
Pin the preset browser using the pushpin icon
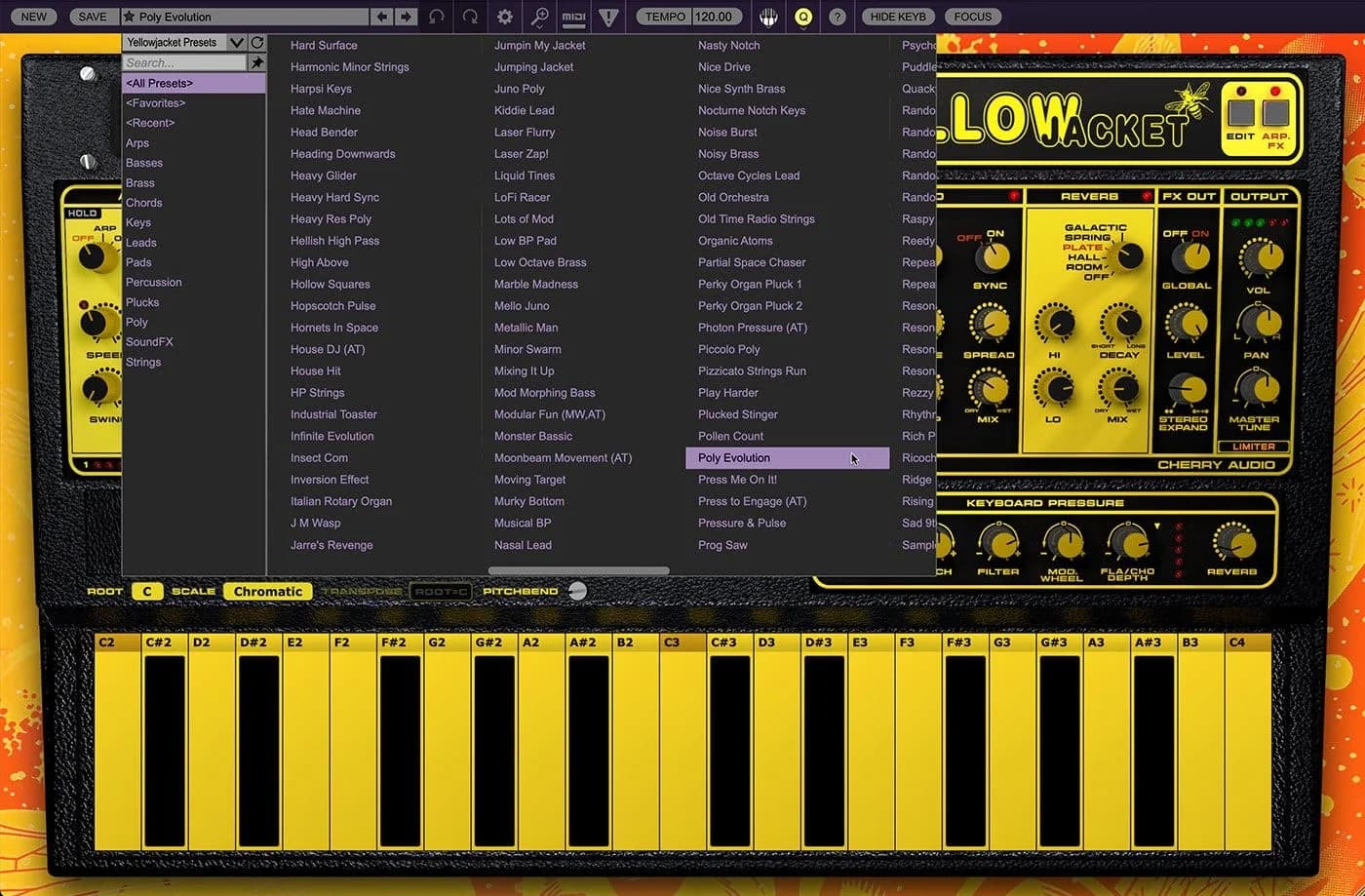click(x=256, y=62)
